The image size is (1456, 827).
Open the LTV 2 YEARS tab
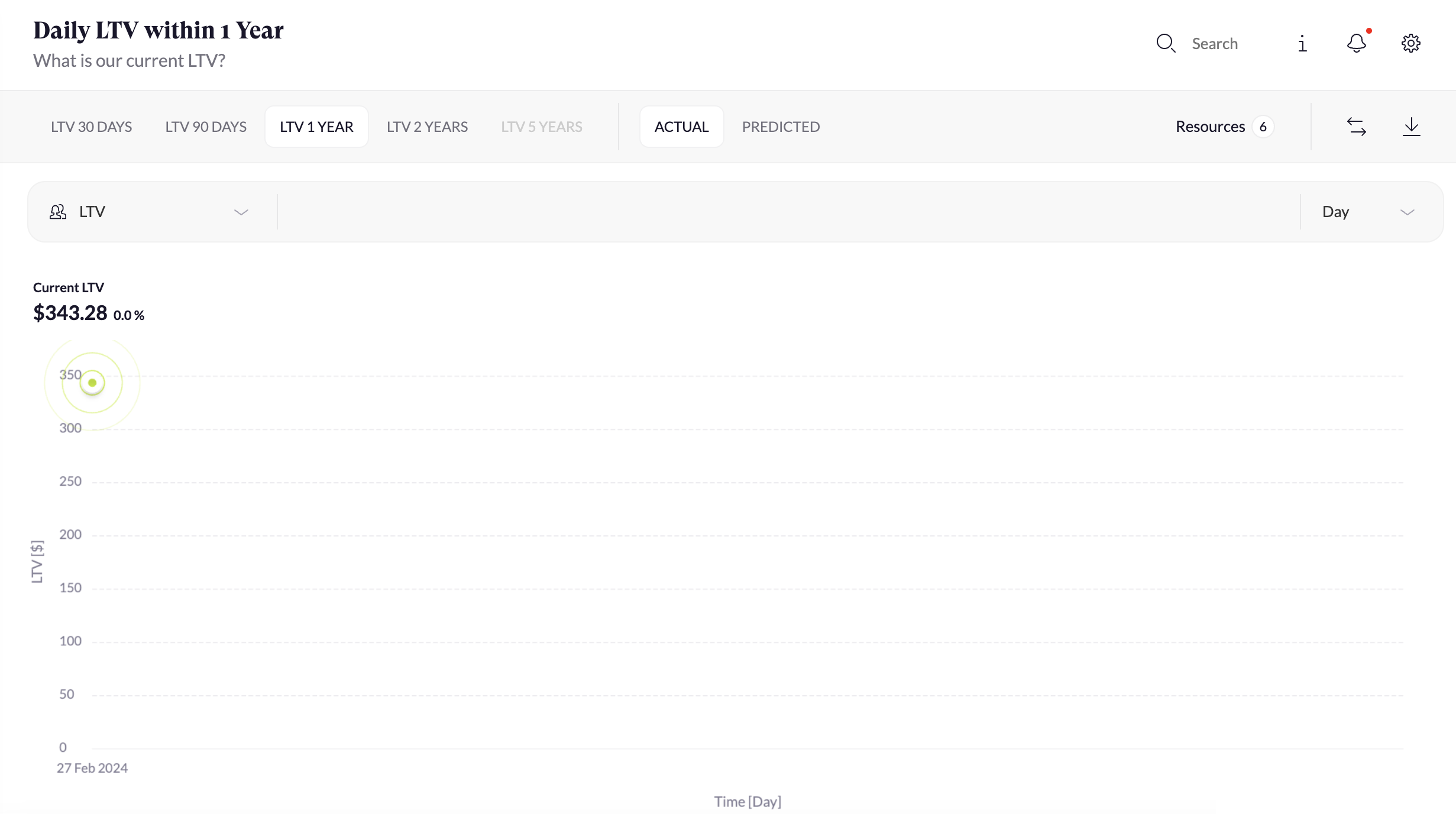[427, 126]
